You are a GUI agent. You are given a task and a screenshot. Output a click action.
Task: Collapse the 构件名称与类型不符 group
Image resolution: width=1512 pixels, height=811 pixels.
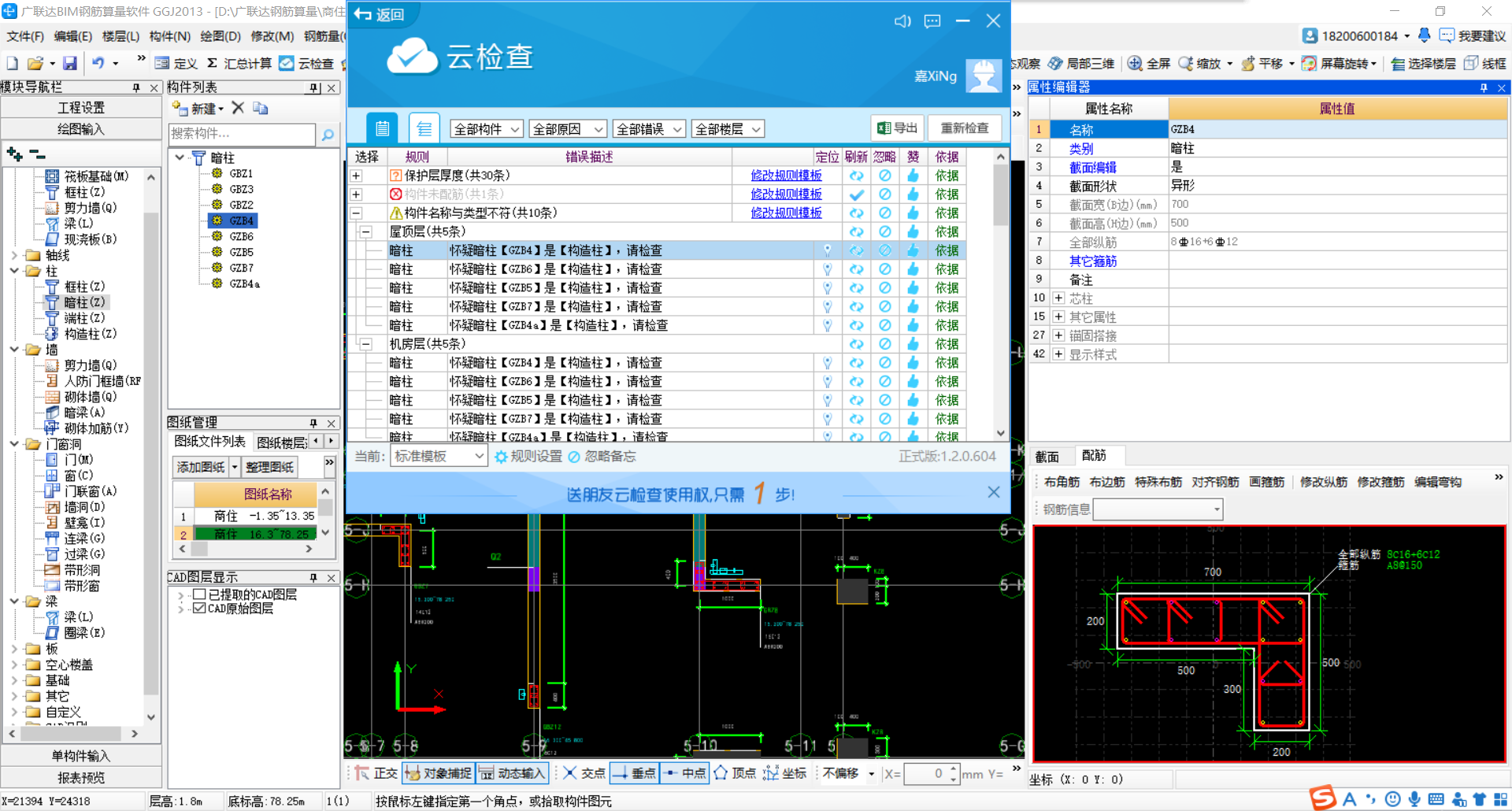pyautogui.click(x=357, y=213)
